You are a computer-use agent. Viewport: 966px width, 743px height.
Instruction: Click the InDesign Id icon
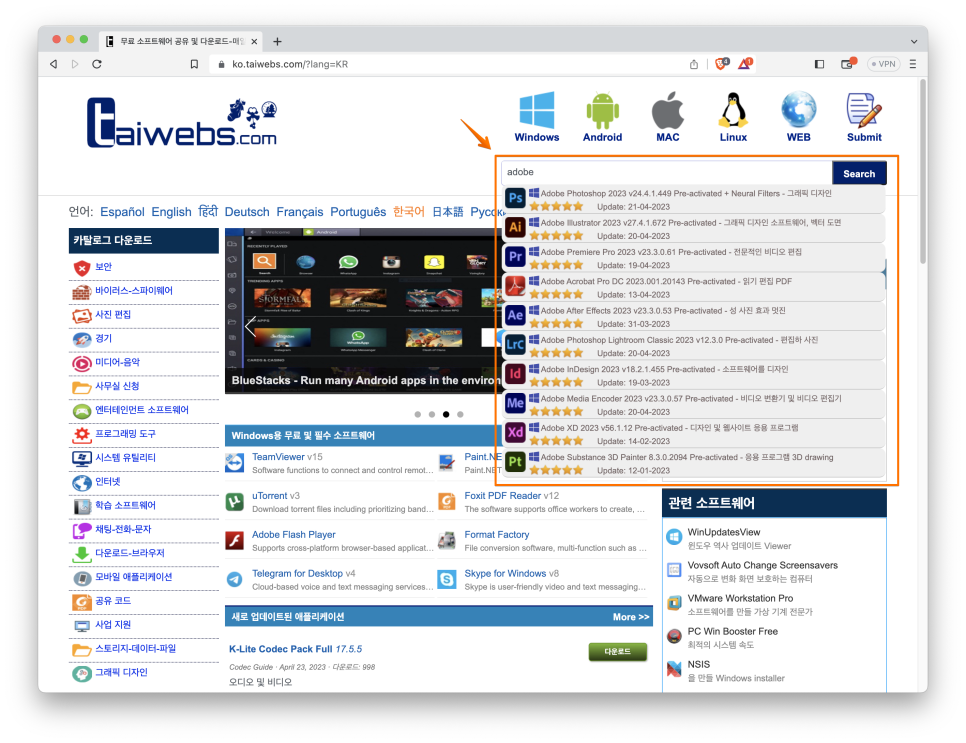tap(515, 374)
